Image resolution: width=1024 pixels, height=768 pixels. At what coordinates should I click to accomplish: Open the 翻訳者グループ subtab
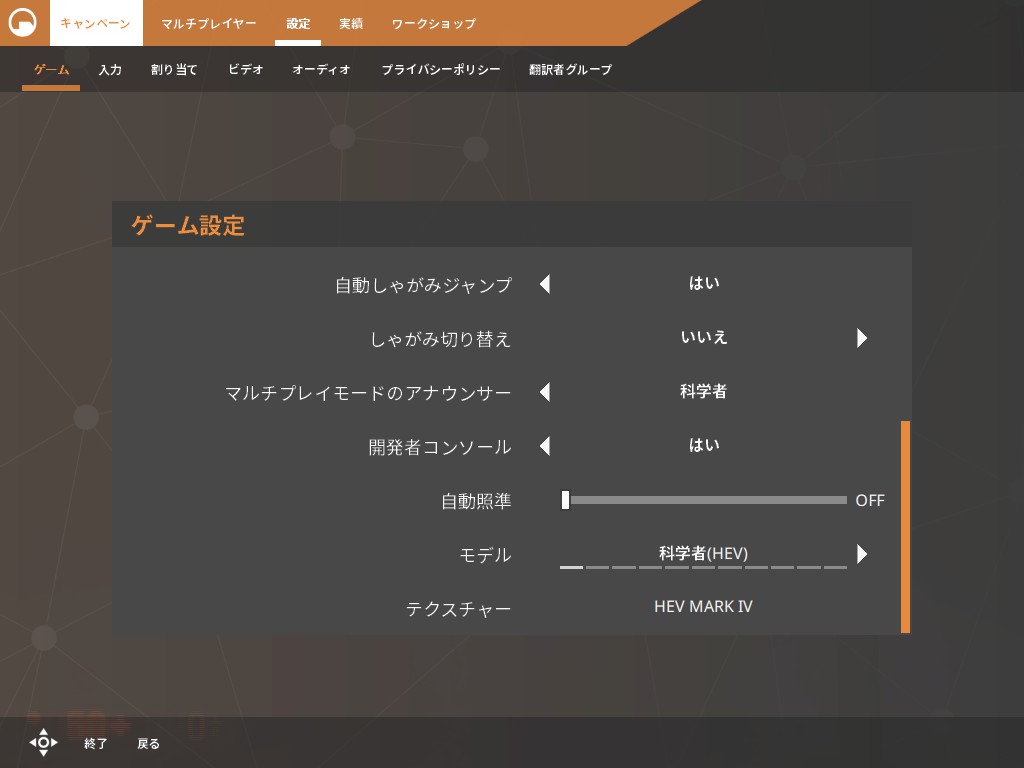point(570,69)
